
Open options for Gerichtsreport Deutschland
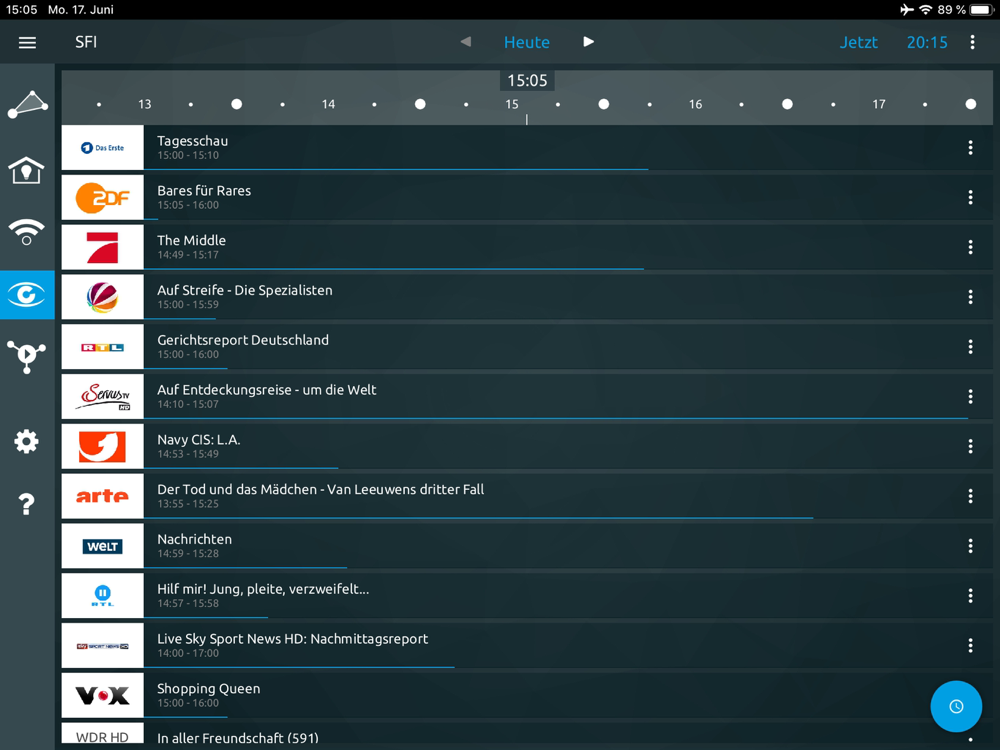pos(970,346)
